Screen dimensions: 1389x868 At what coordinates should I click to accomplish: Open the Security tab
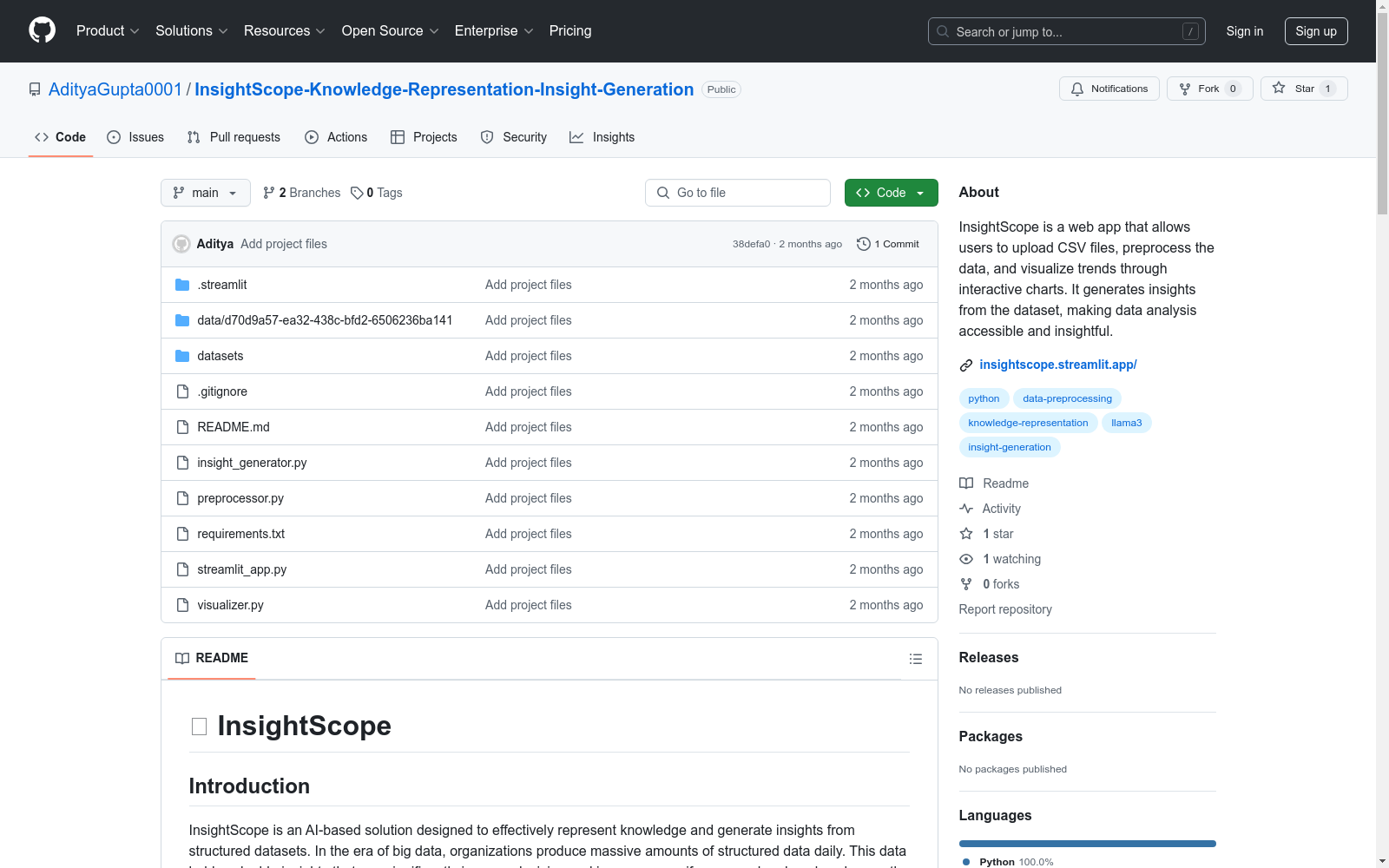pyautogui.click(x=514, y=137)
